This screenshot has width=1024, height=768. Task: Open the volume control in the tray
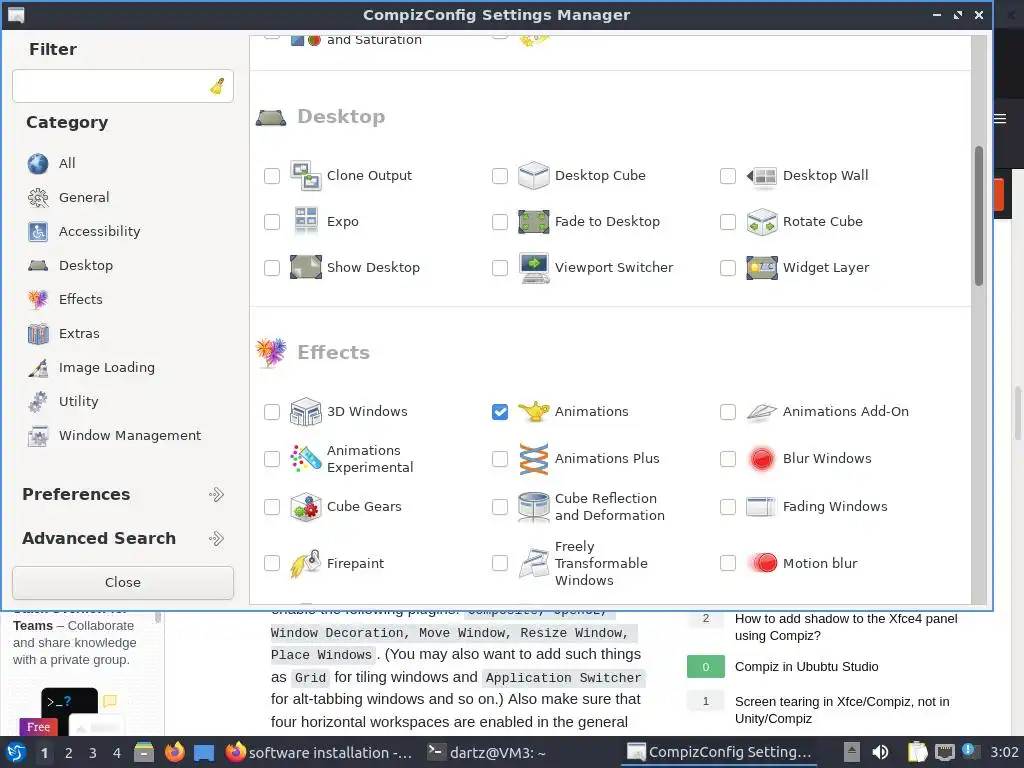point(880,752)
